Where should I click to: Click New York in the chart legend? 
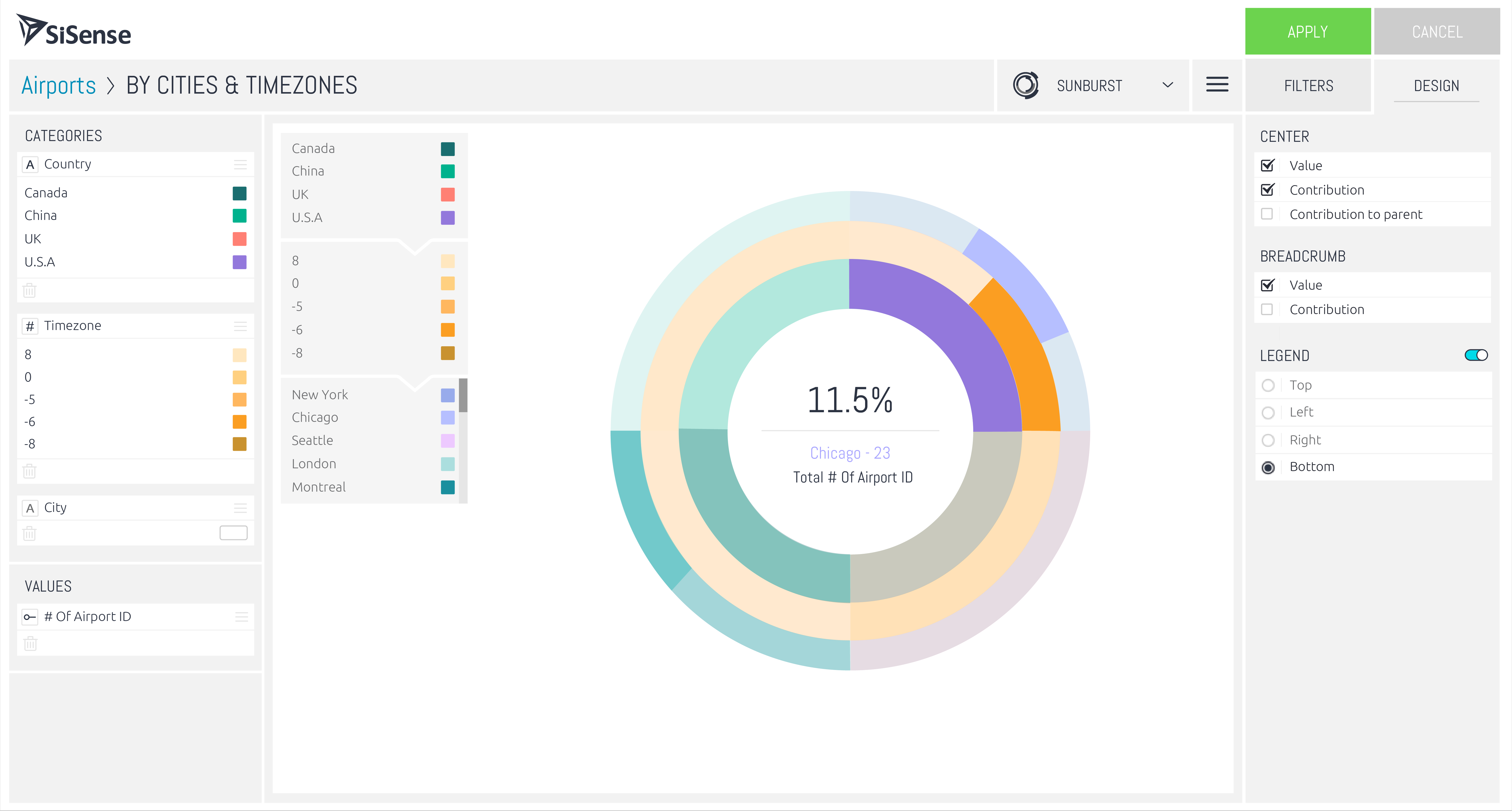[320, 395]
